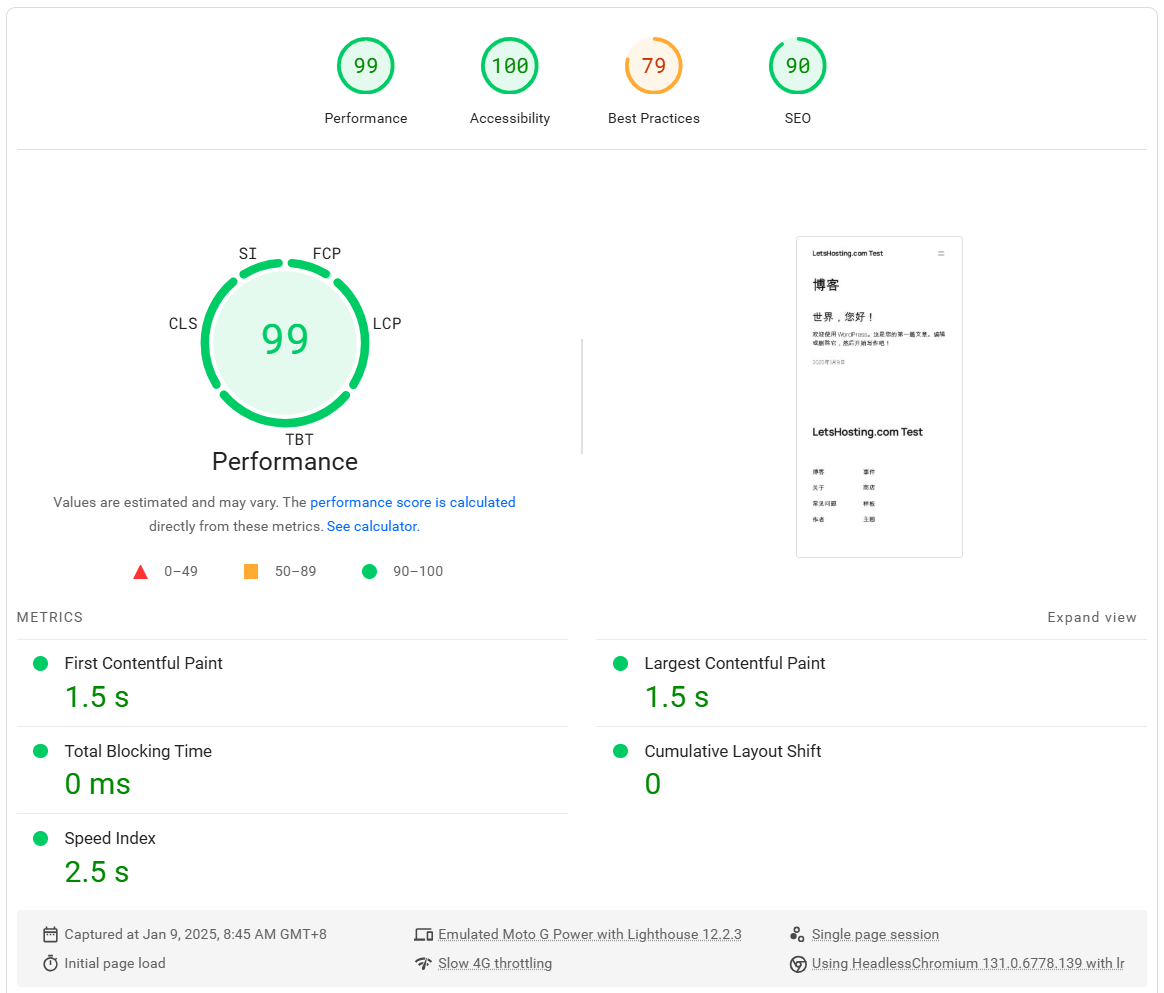Click the 'Initial page load' text
The width and height of the screenshot is (1164, 993).
coord(115,963)
